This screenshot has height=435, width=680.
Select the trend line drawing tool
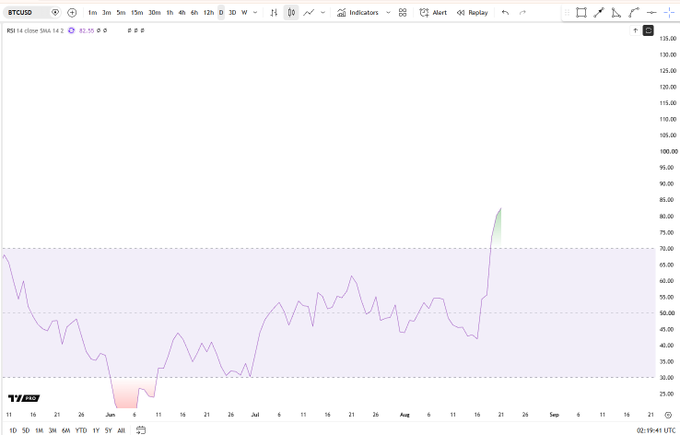click(x=599, y=13)
